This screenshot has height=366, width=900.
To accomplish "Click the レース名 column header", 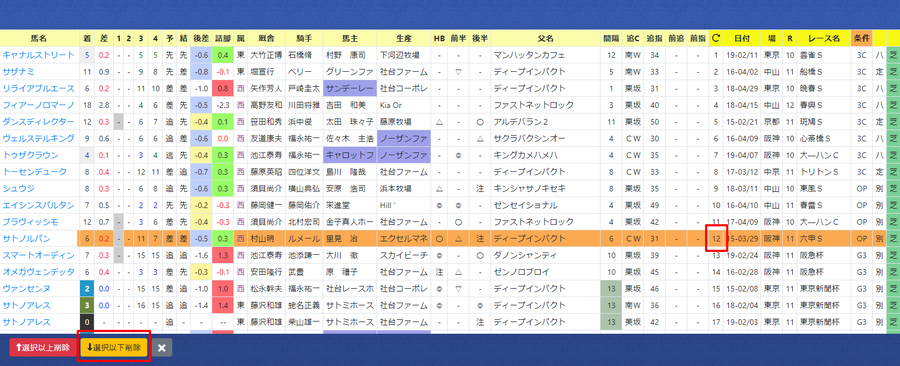I will click(824, 38).
